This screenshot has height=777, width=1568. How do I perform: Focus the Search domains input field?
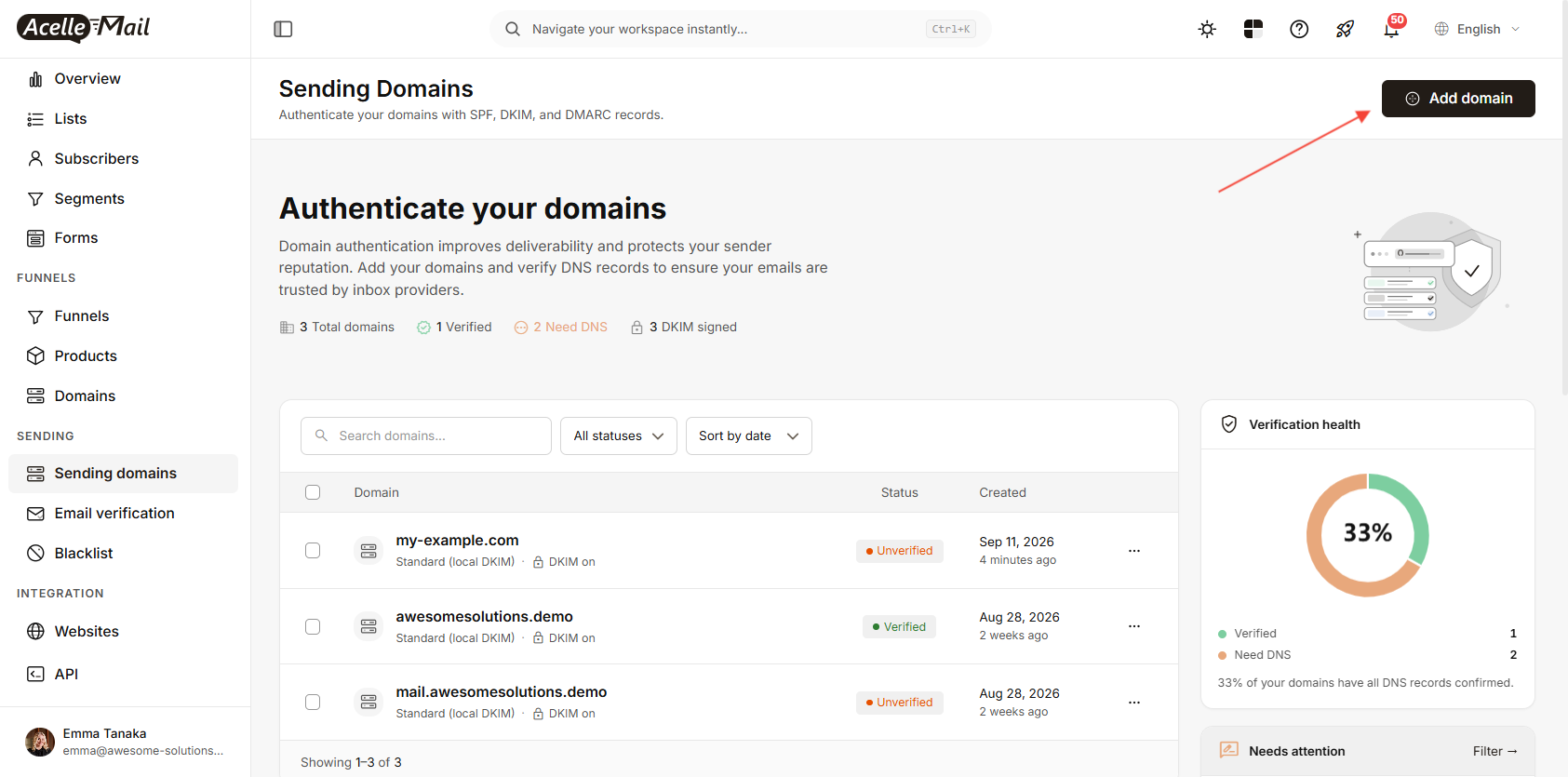(x=426, y=435)
